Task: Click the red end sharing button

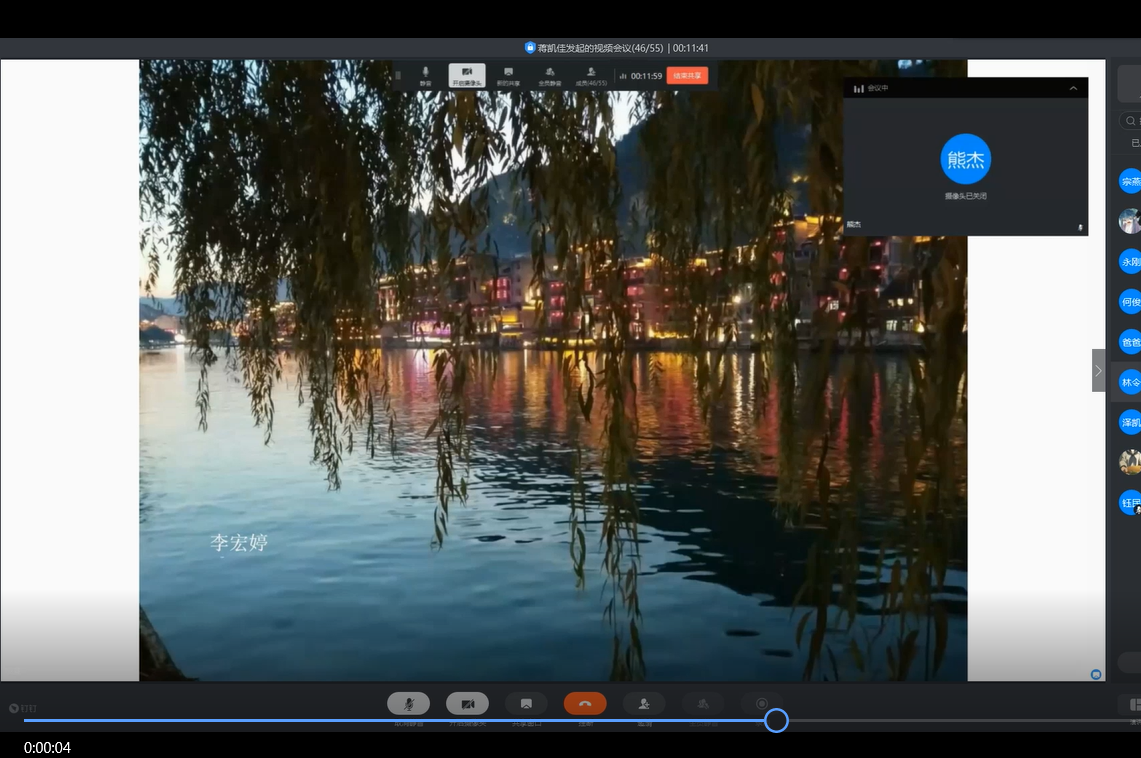Action: [x=687, y=75]
